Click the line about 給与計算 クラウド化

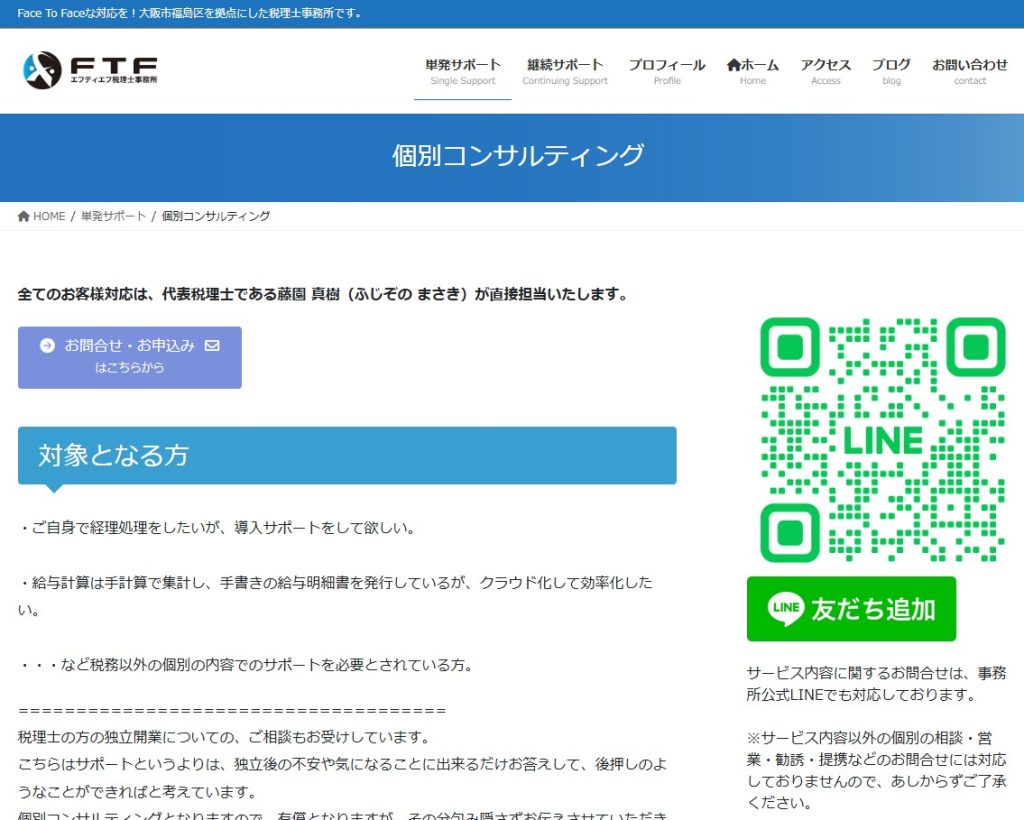tap(335, 596)
